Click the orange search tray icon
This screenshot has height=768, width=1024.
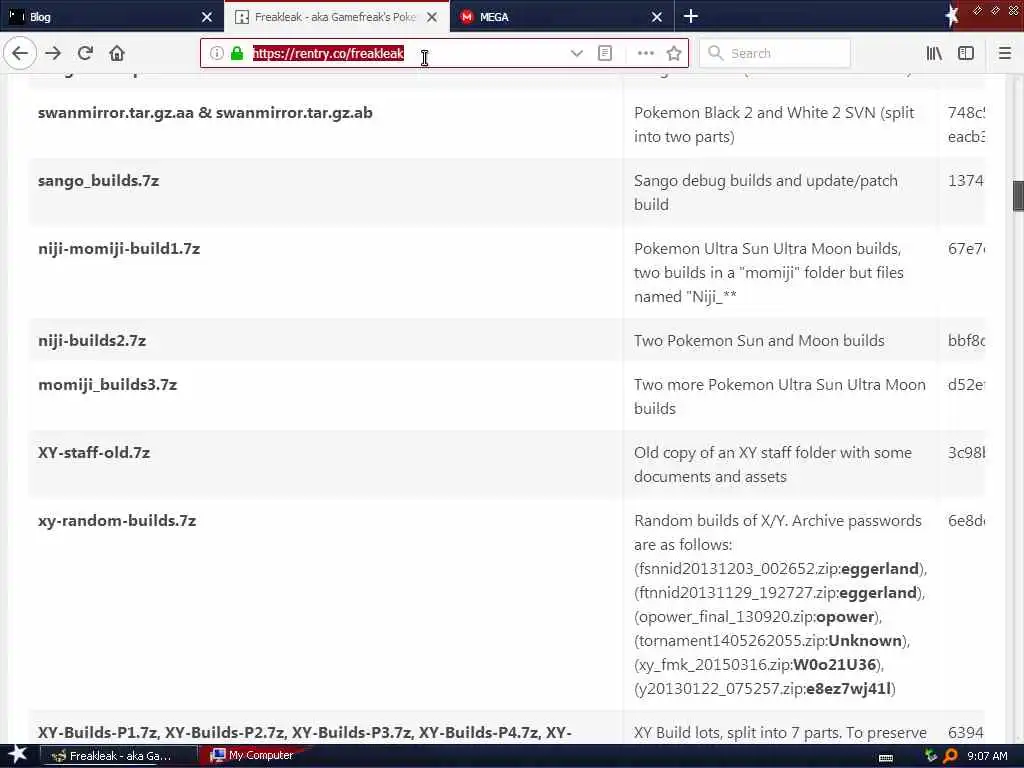[x=950, y=756]
